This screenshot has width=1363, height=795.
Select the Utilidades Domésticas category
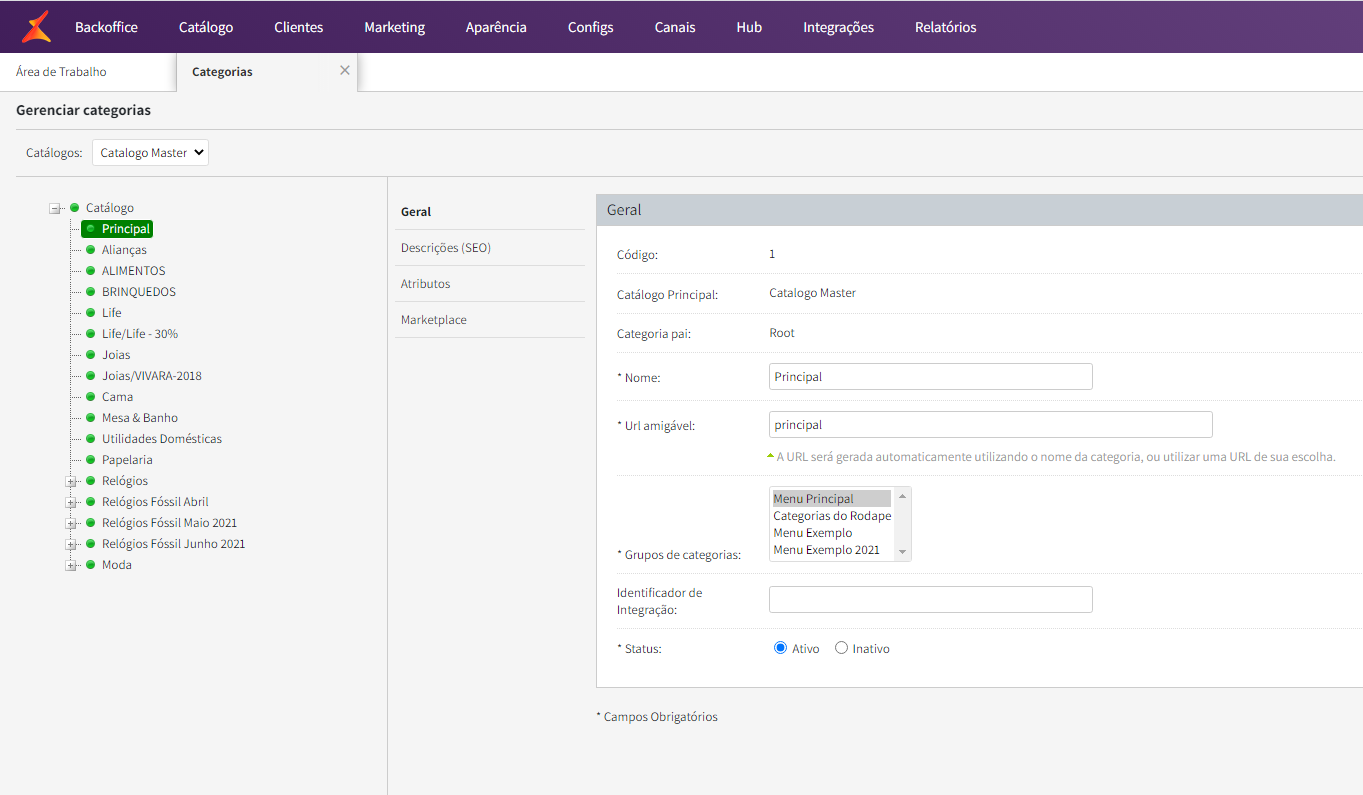[x=162, y=439]
